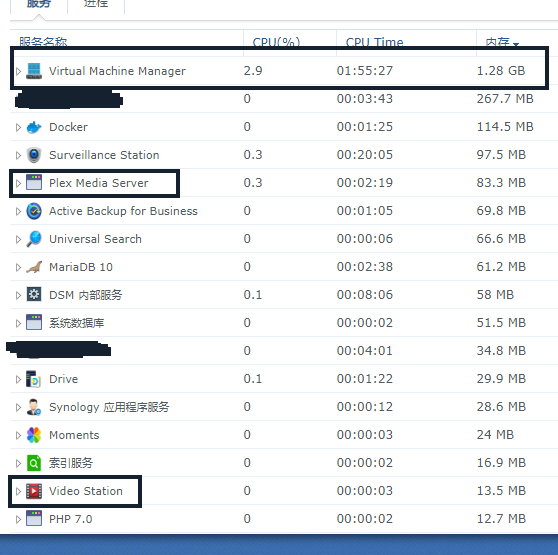Expand the Drive service row

click(x=19, y=379)
